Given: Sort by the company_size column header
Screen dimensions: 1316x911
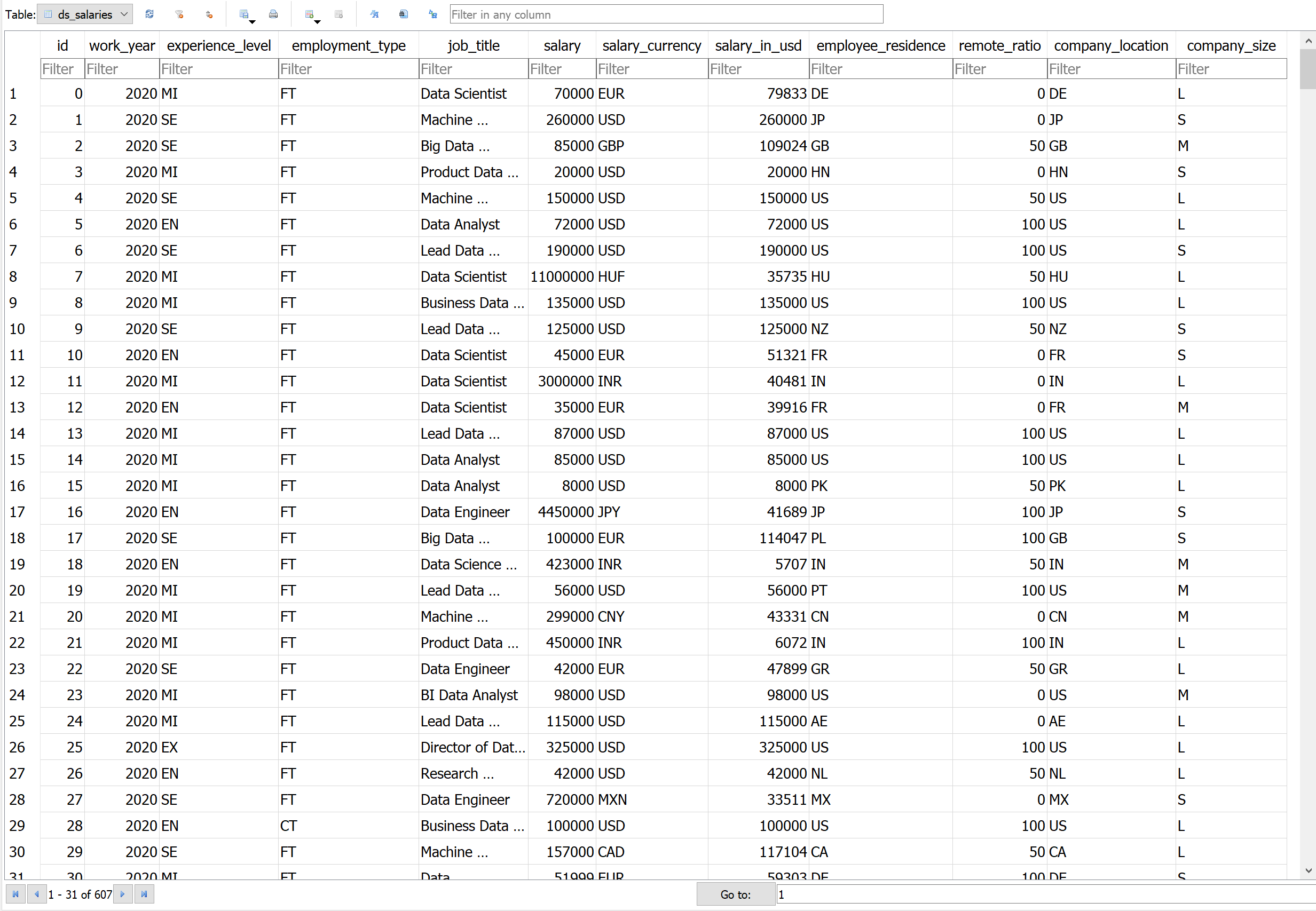Looking at the screenshot, I should pyautogui.click(x=1232, y=46).
